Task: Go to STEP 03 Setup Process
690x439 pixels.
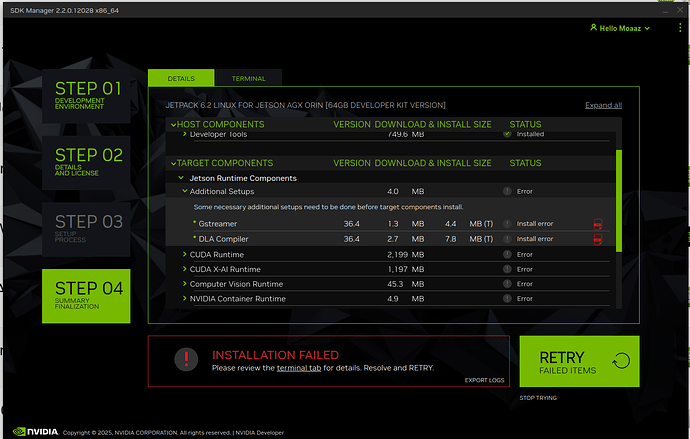Action: click(x=86, y=229)
